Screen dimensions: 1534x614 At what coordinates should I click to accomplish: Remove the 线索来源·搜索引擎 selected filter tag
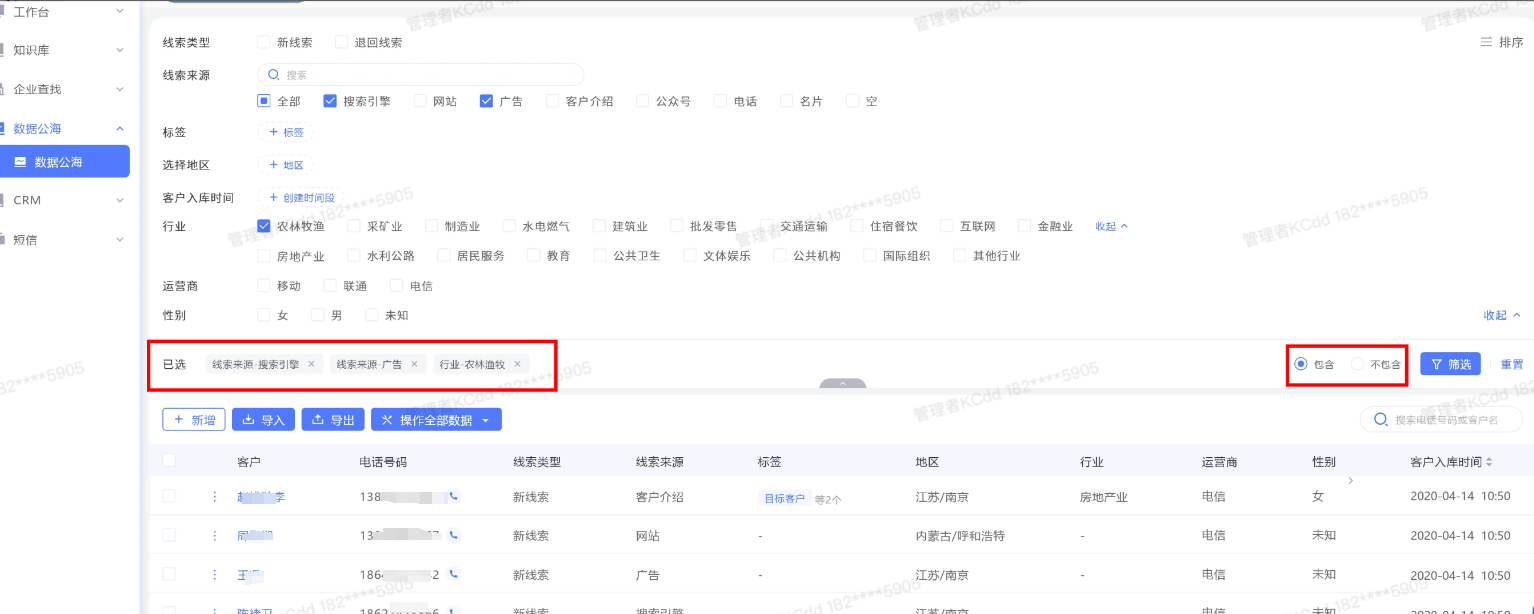click(311, 364)
